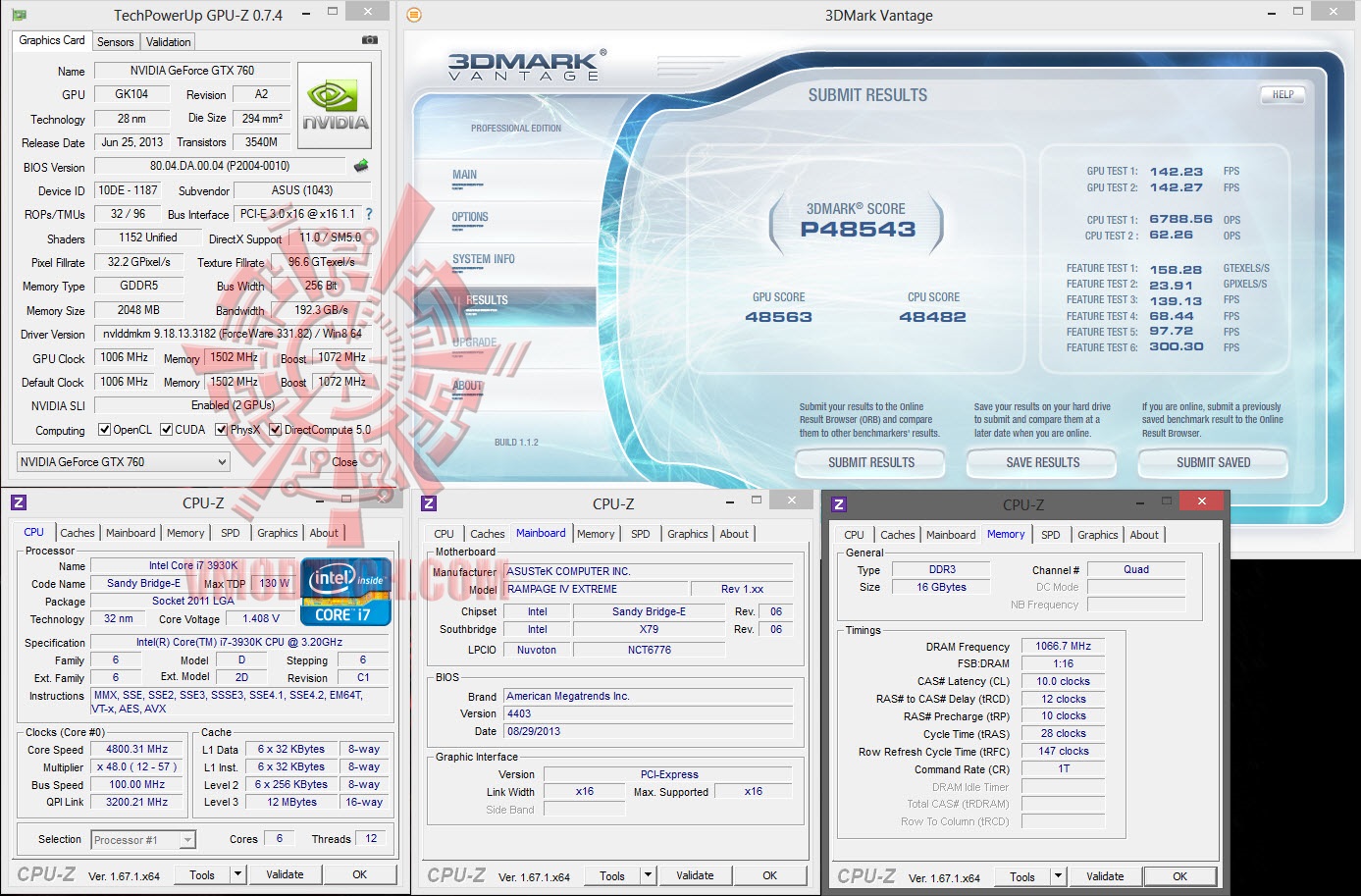Viewport: 1361px width, 896px height.
Task: Click the BIOS Version field in GPU-Z
Action: point(220,166)
